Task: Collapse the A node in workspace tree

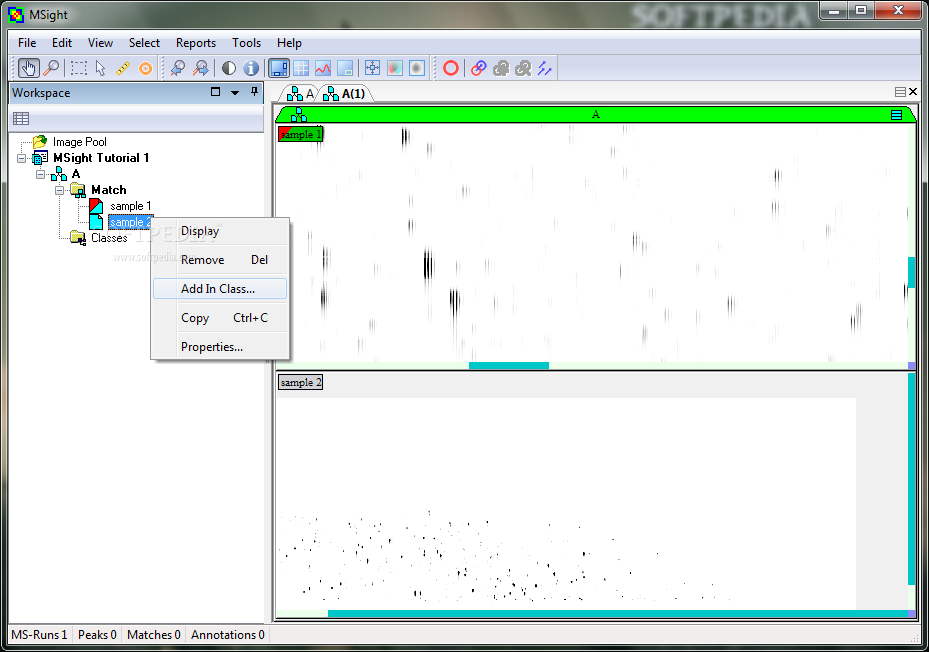Action: [40, 174]
